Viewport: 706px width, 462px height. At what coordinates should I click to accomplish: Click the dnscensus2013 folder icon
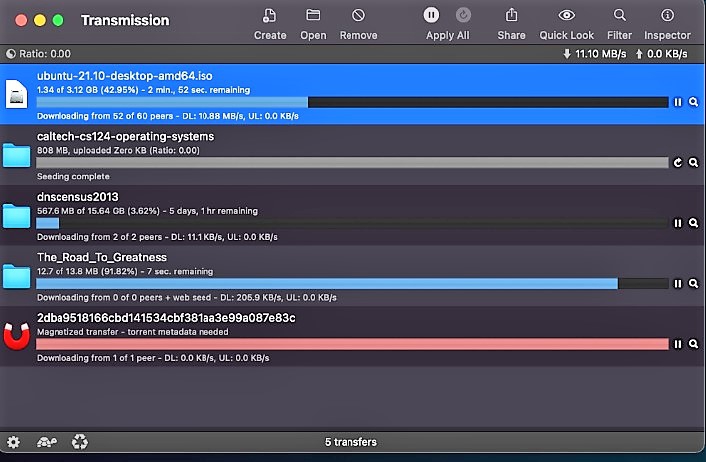tap(16, 216)
